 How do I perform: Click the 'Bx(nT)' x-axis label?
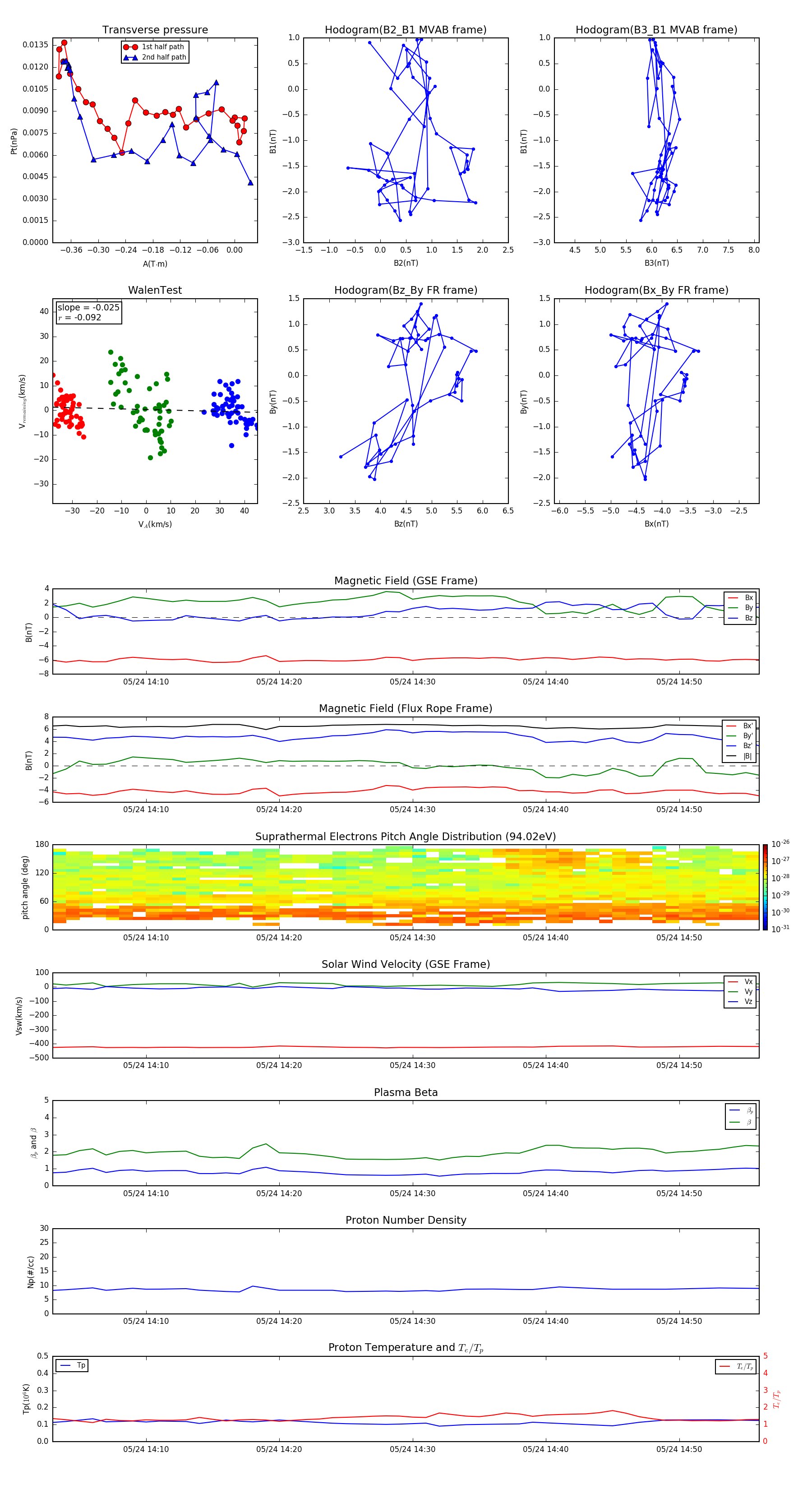pos(656,524)
